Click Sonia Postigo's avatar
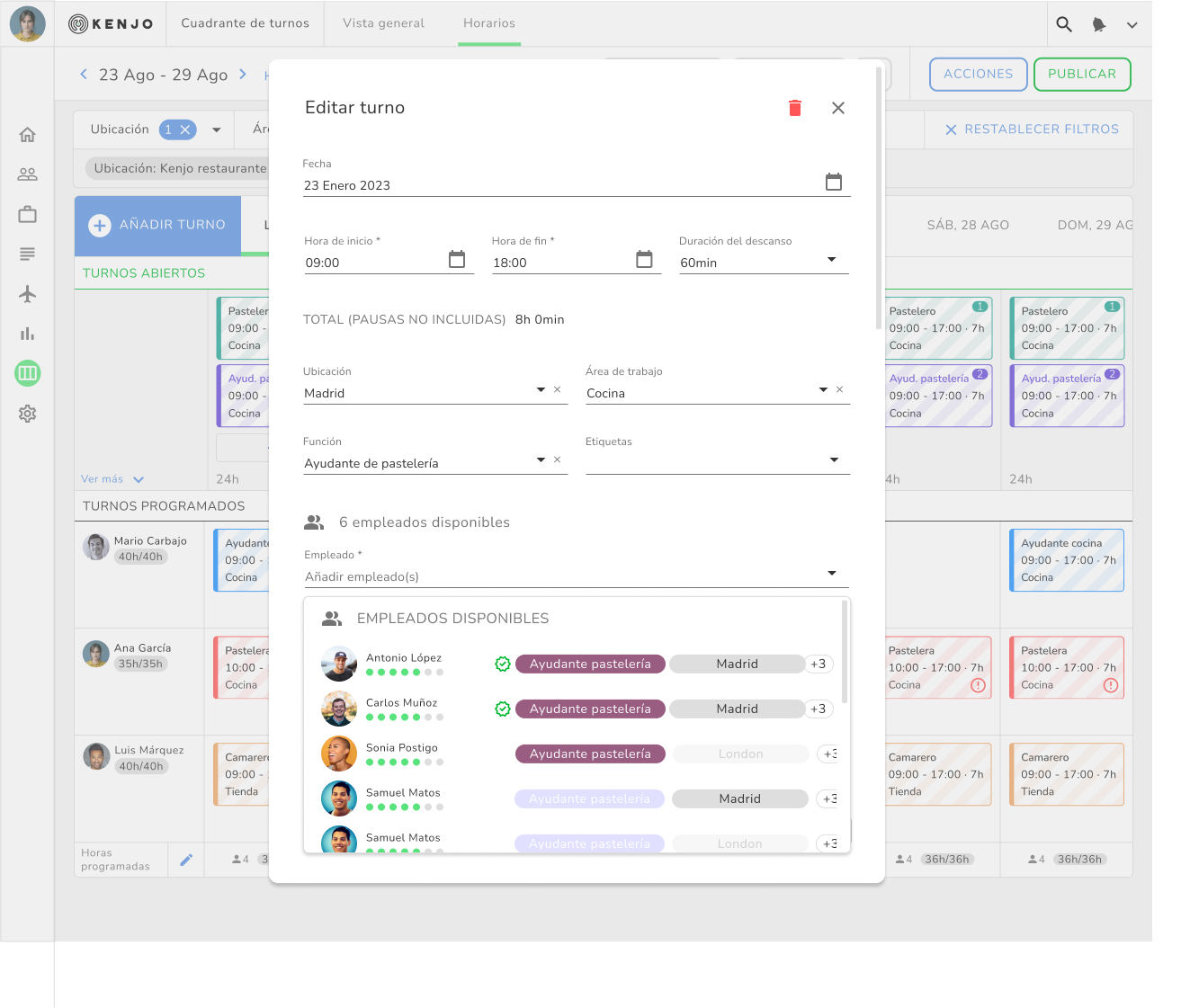Viewport: 1190px width, 1008px height. click(x=339, y=754)
